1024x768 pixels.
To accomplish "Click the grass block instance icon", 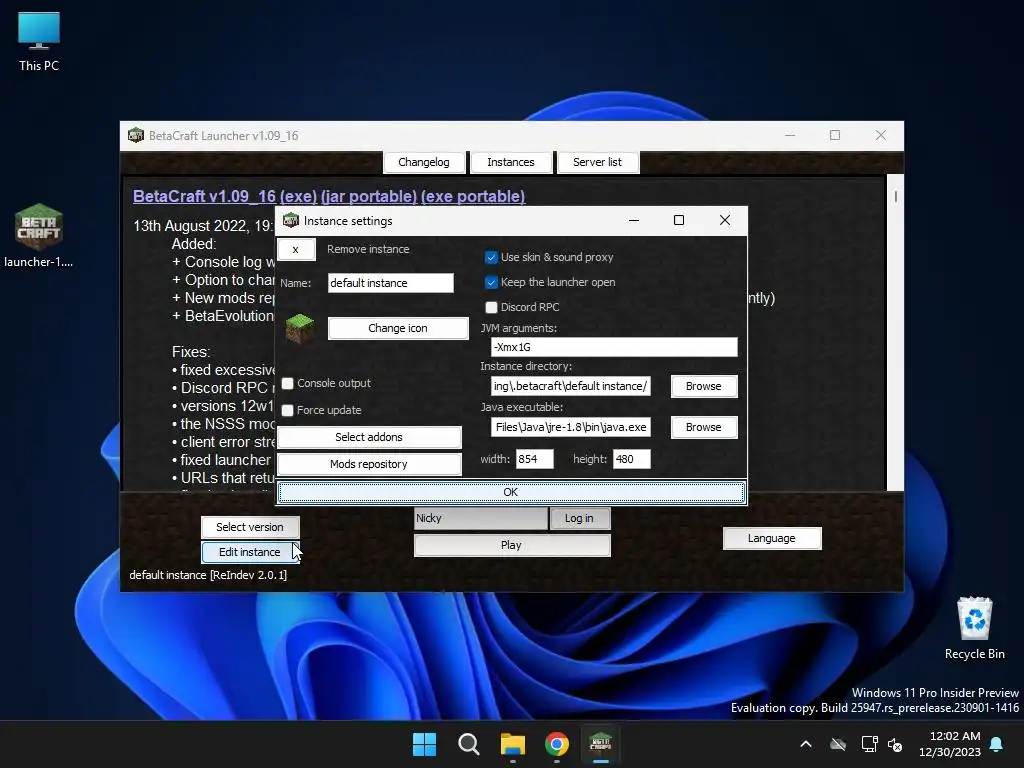I will point(300,328).
